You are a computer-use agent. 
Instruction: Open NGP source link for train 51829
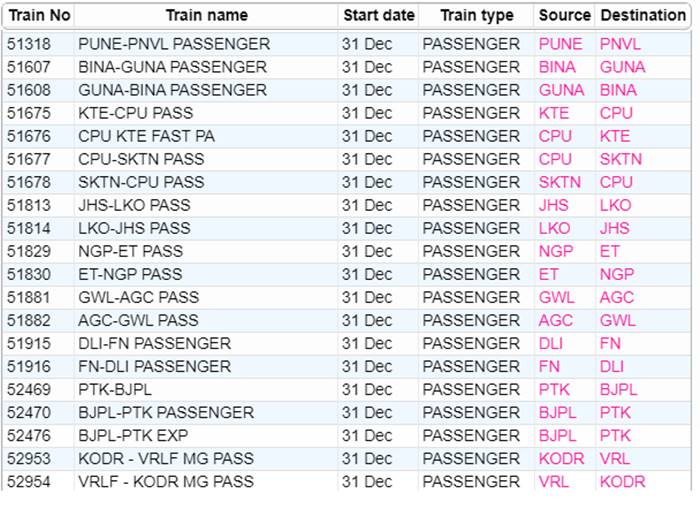pyautogui.click(x=556, y=251)
